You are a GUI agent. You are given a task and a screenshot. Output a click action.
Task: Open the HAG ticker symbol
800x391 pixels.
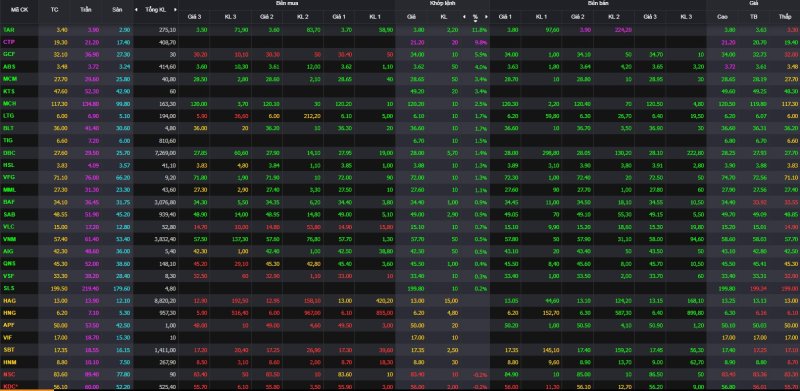[9, 301]
